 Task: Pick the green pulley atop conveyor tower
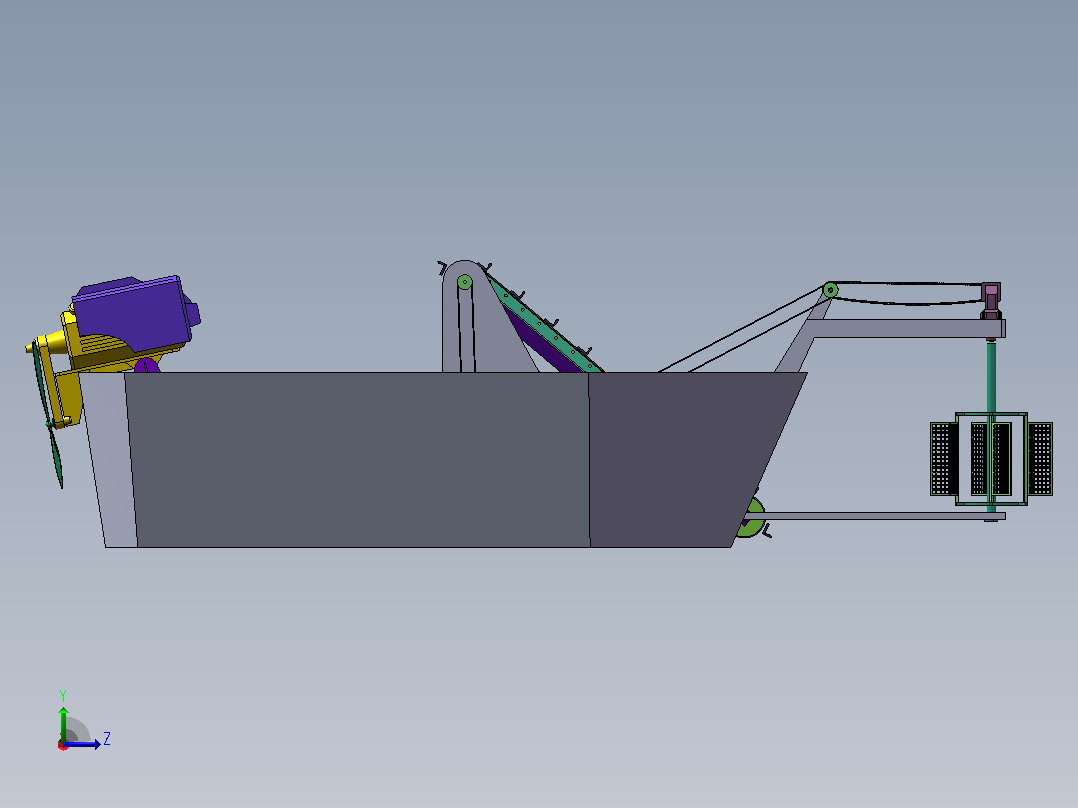(x=465, y=282)
